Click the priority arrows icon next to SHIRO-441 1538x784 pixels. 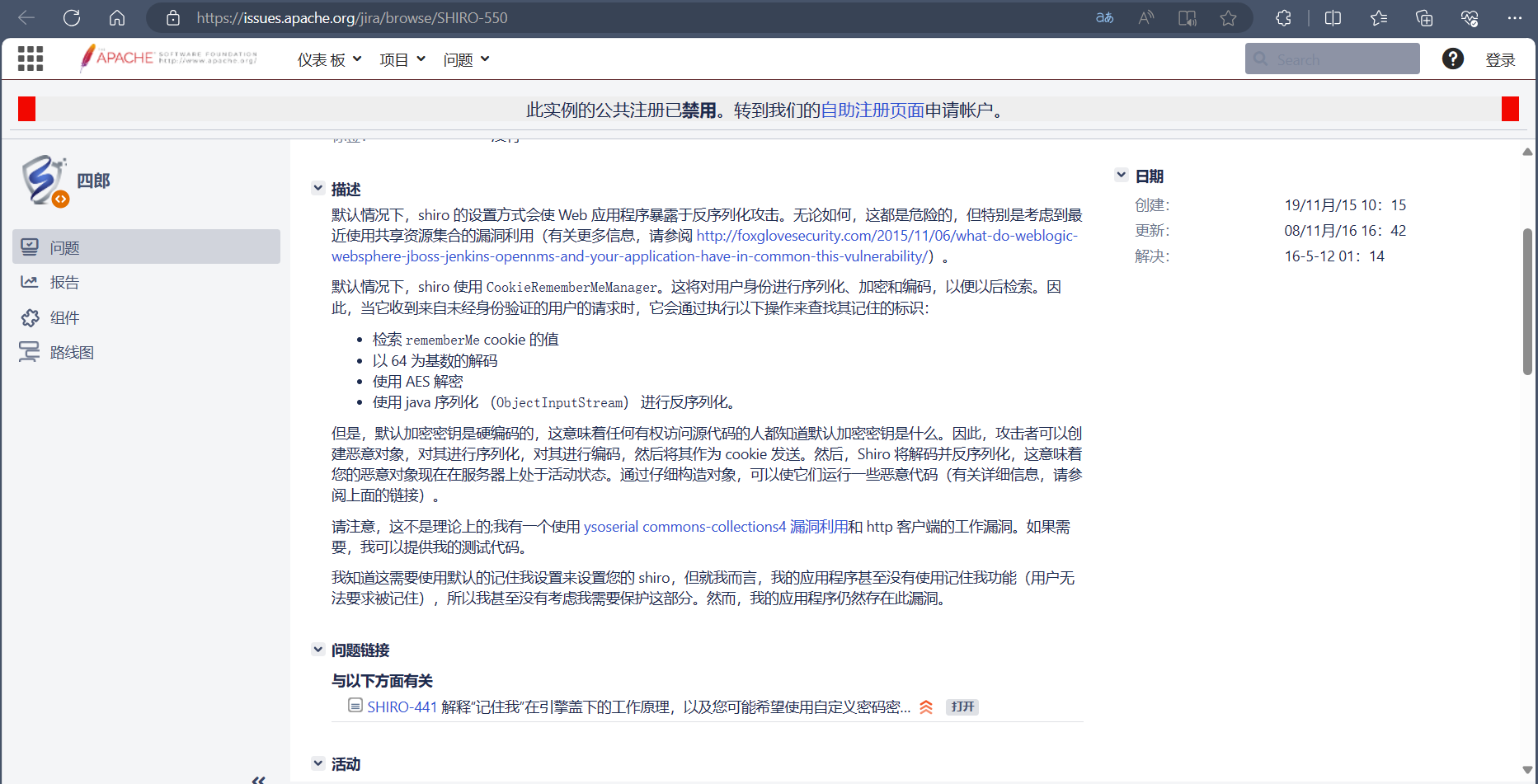click(x=926, y=707)
